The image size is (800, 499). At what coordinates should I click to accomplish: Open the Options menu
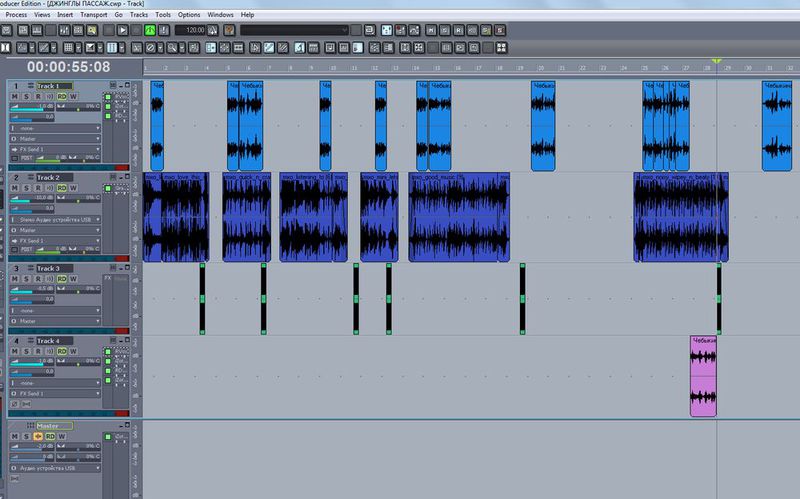(x=189, y=15)
